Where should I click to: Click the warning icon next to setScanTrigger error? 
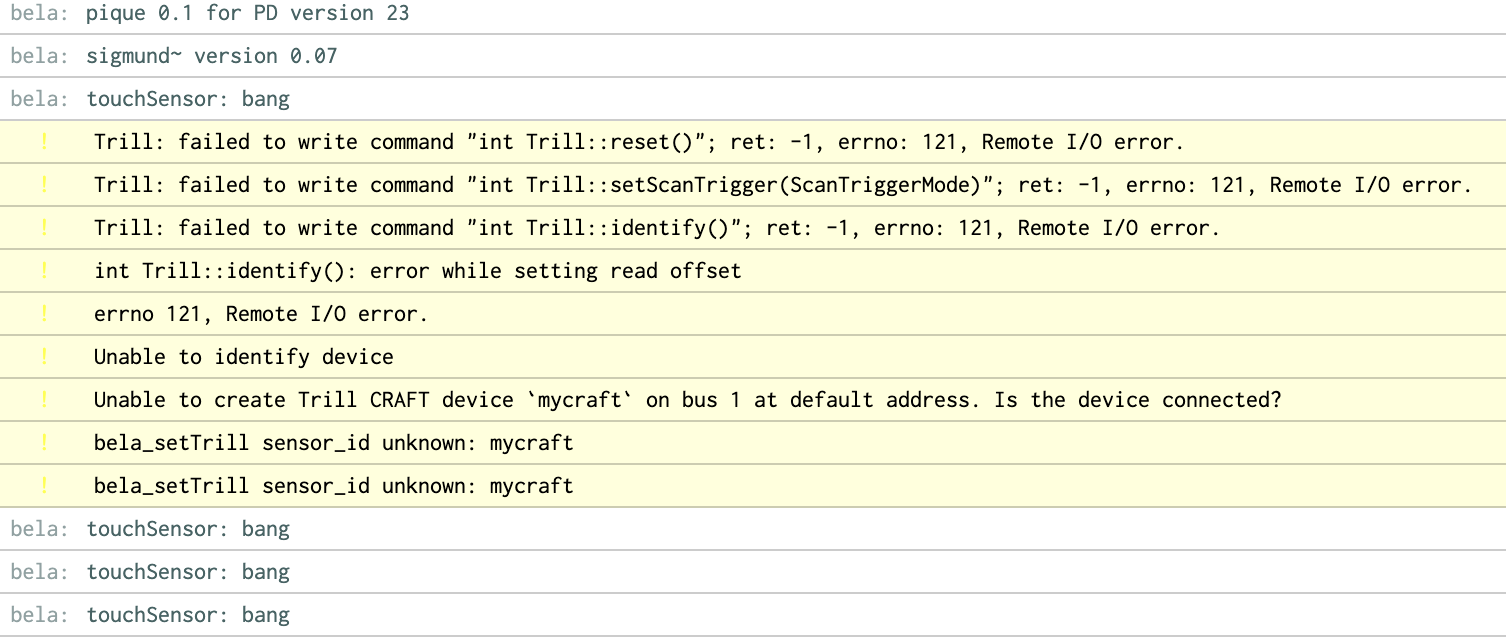coord(44,185)
